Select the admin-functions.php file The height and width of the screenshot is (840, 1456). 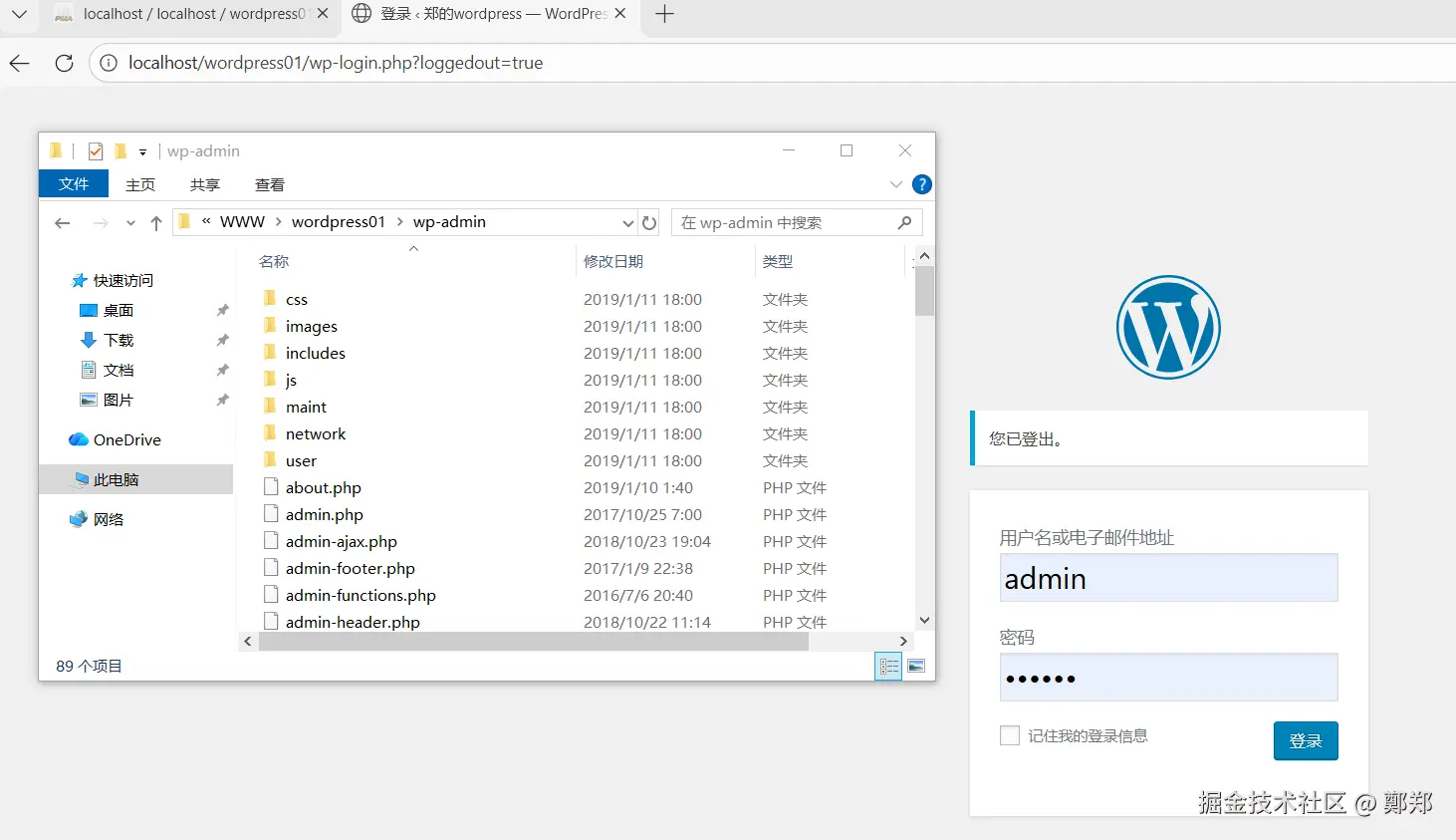tap(361, 596)
